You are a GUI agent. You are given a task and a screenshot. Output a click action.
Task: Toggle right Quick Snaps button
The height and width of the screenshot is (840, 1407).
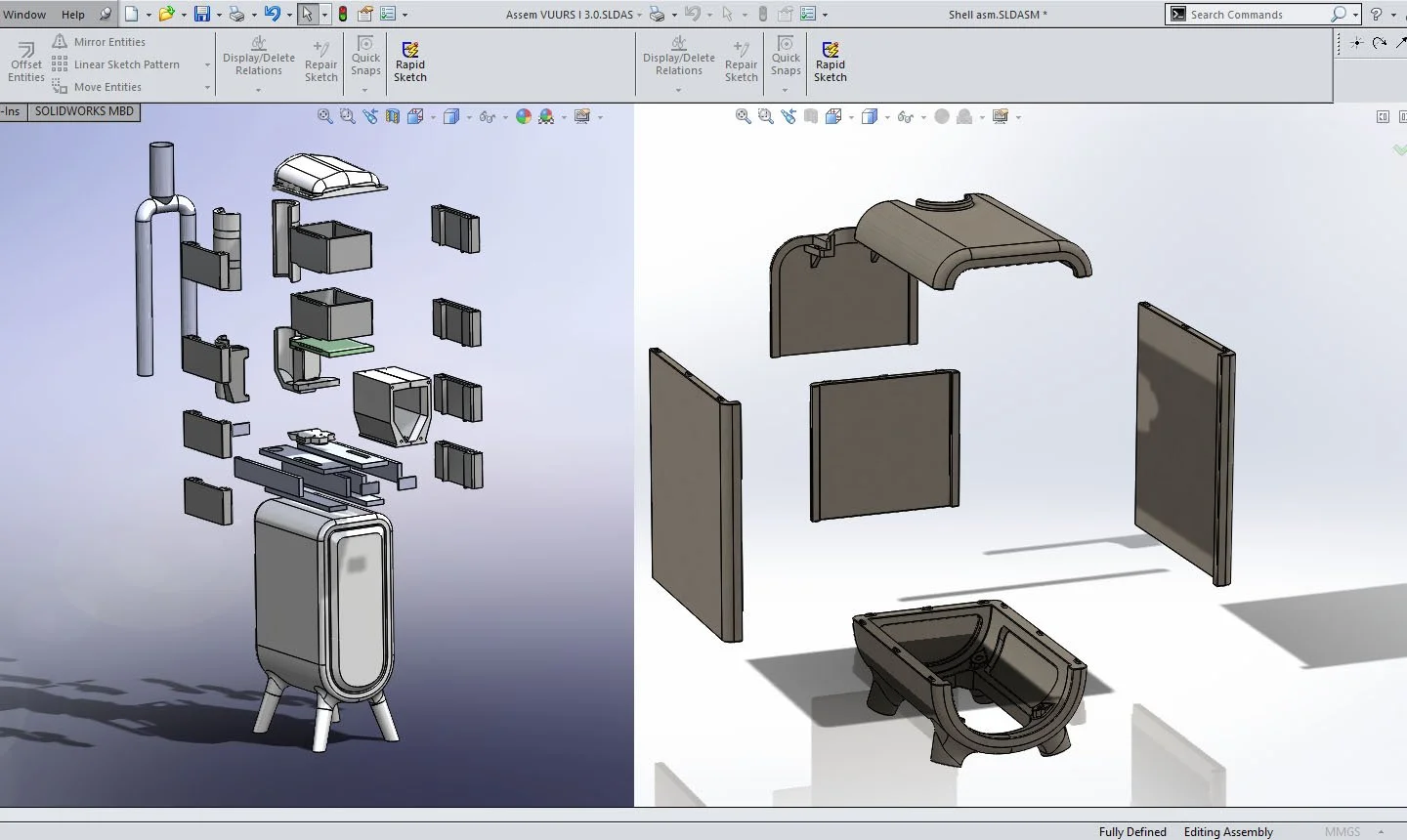(x=786, y=56)
